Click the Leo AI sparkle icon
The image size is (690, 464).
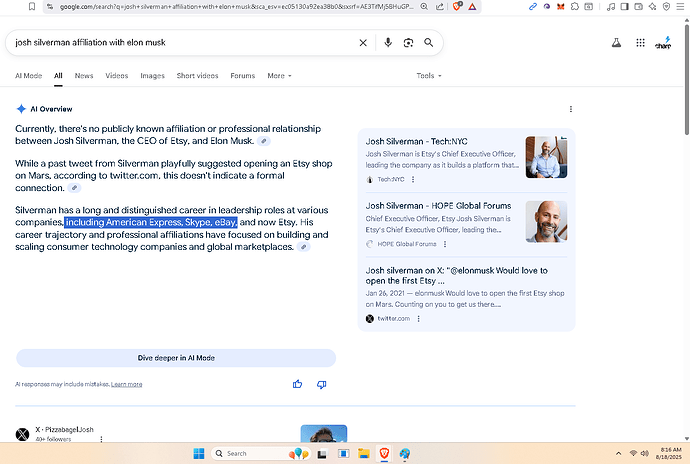pyautogui.click(x=653, y=7)
